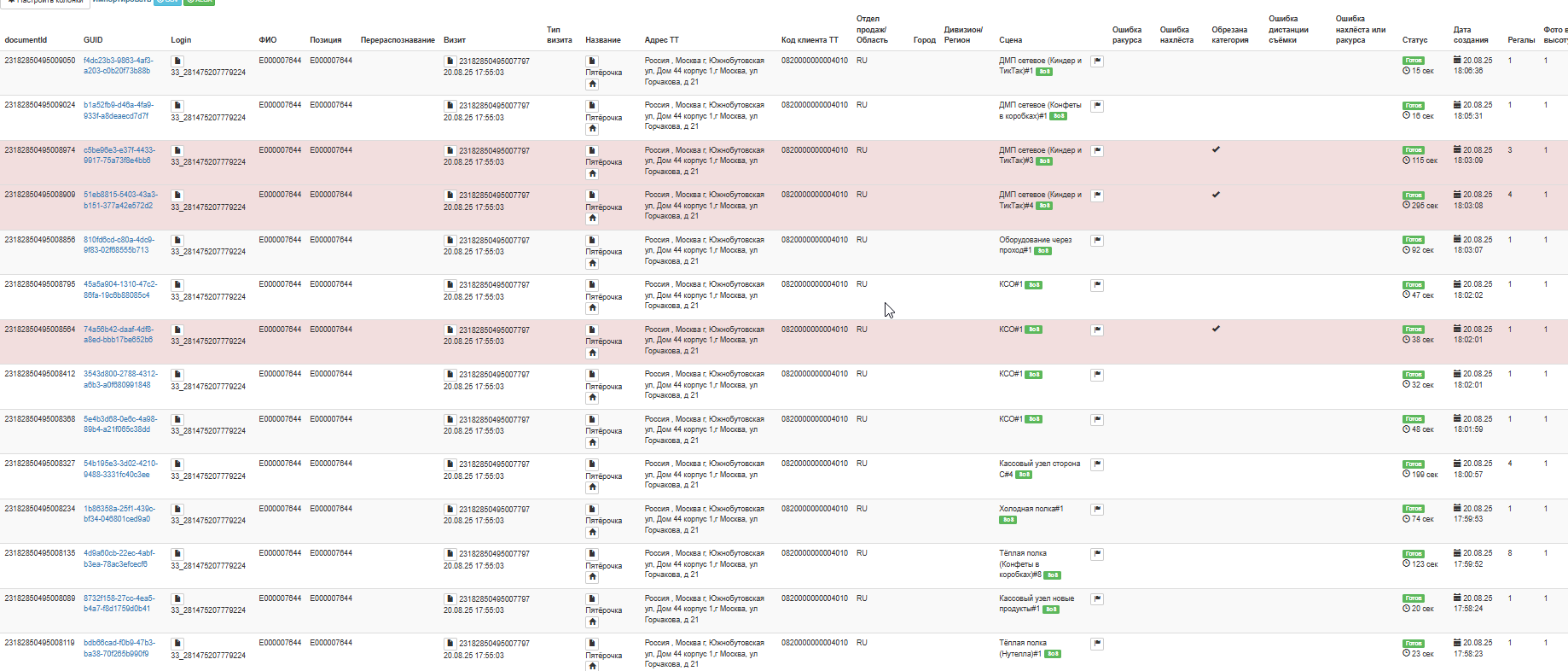1568x671 pixels.
Task: Click the Статус column header
Action: coord(1414,40)
